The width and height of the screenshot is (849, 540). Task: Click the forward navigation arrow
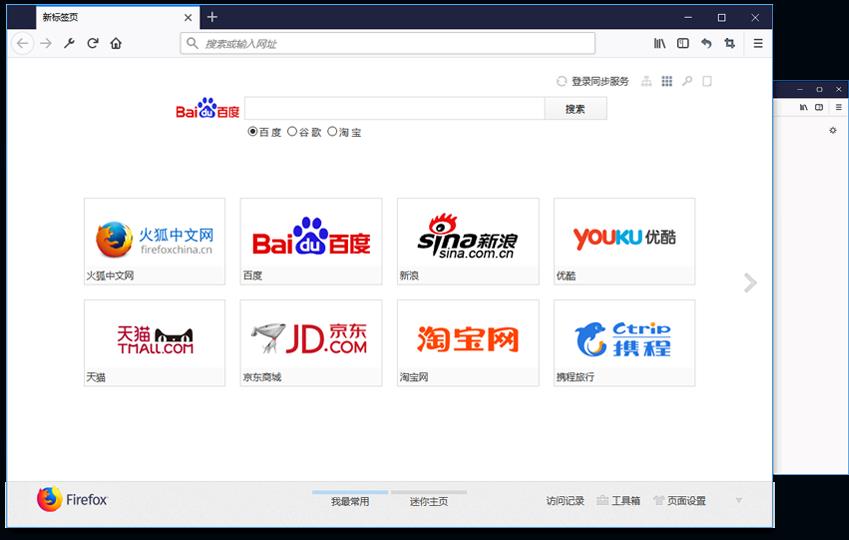point(46,43)
